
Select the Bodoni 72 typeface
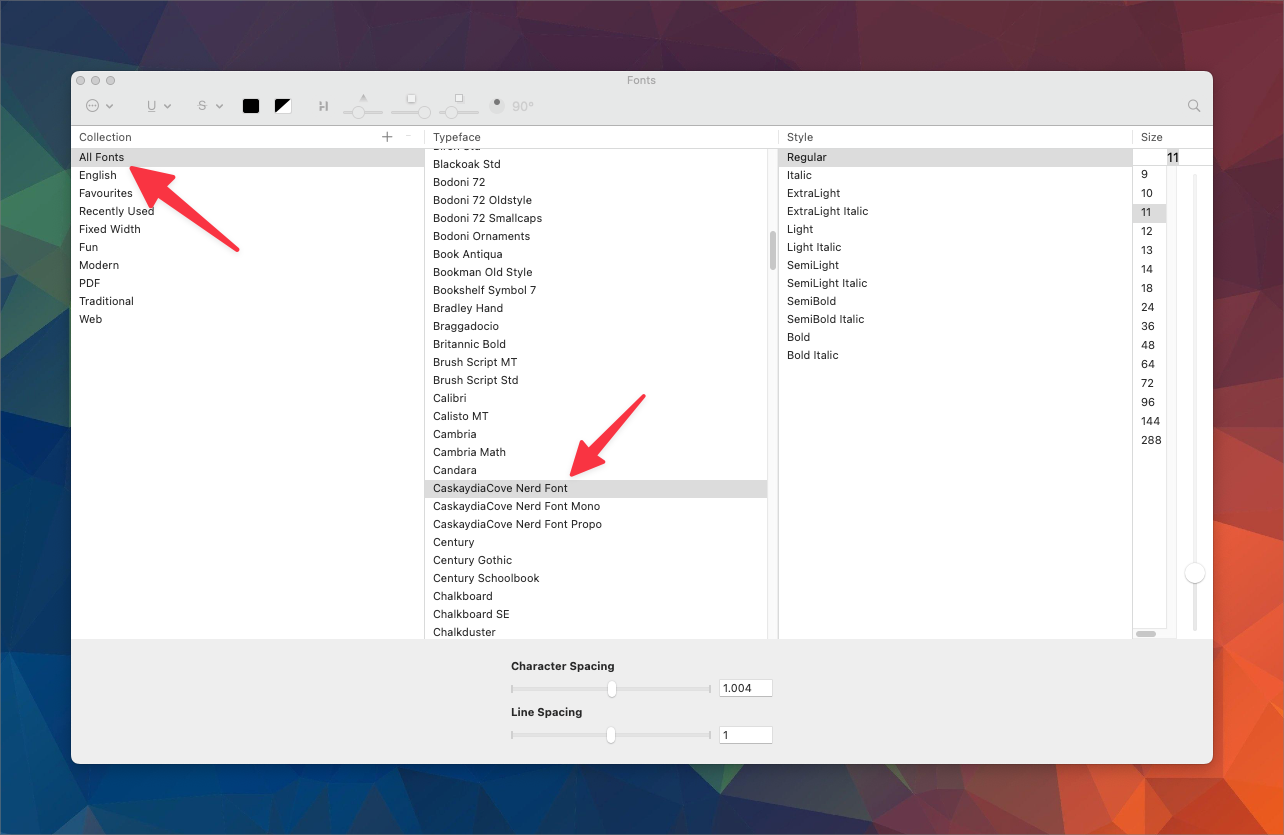[x=459, y=182]
